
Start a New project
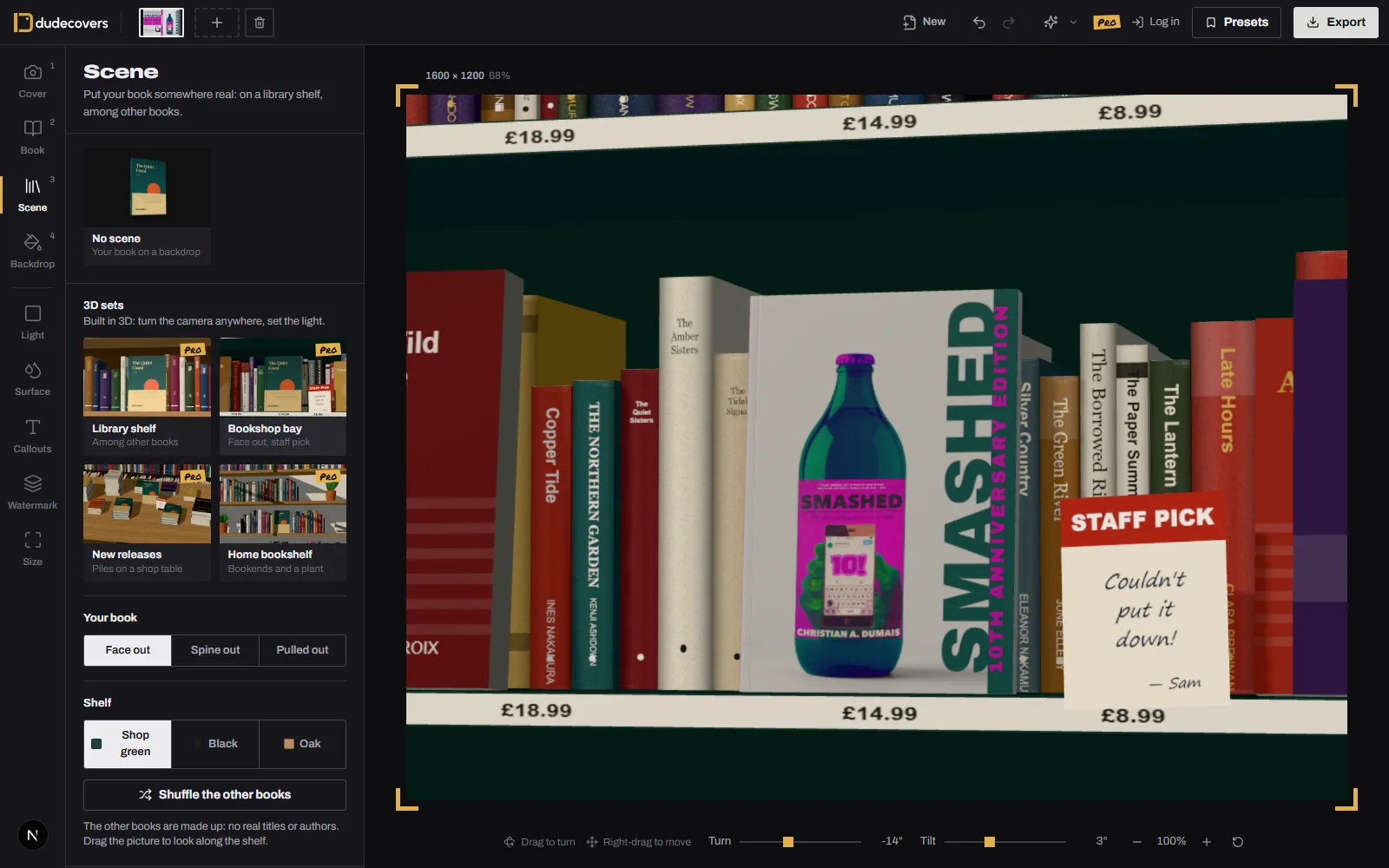coord(924,23)
